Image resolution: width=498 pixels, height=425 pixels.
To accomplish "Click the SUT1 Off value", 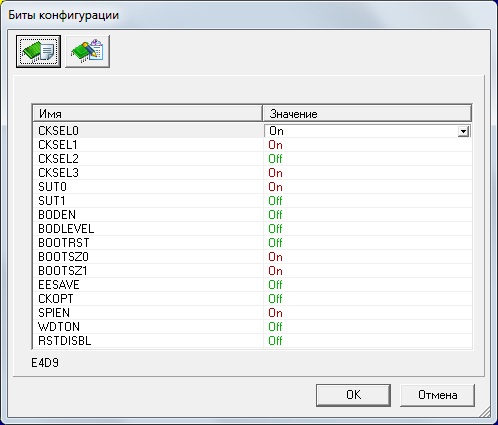I will pos(275,201).
